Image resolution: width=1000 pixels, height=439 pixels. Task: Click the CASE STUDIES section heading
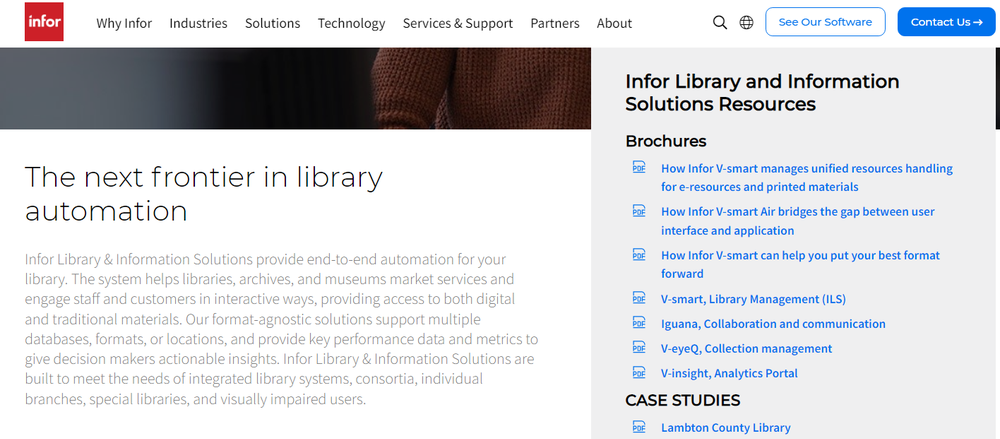click(682, 400)
